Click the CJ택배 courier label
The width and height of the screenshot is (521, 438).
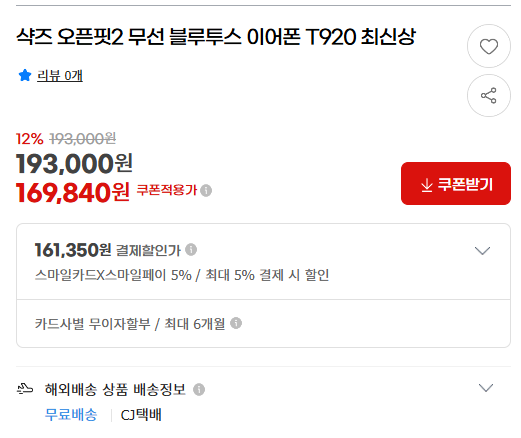141,415
